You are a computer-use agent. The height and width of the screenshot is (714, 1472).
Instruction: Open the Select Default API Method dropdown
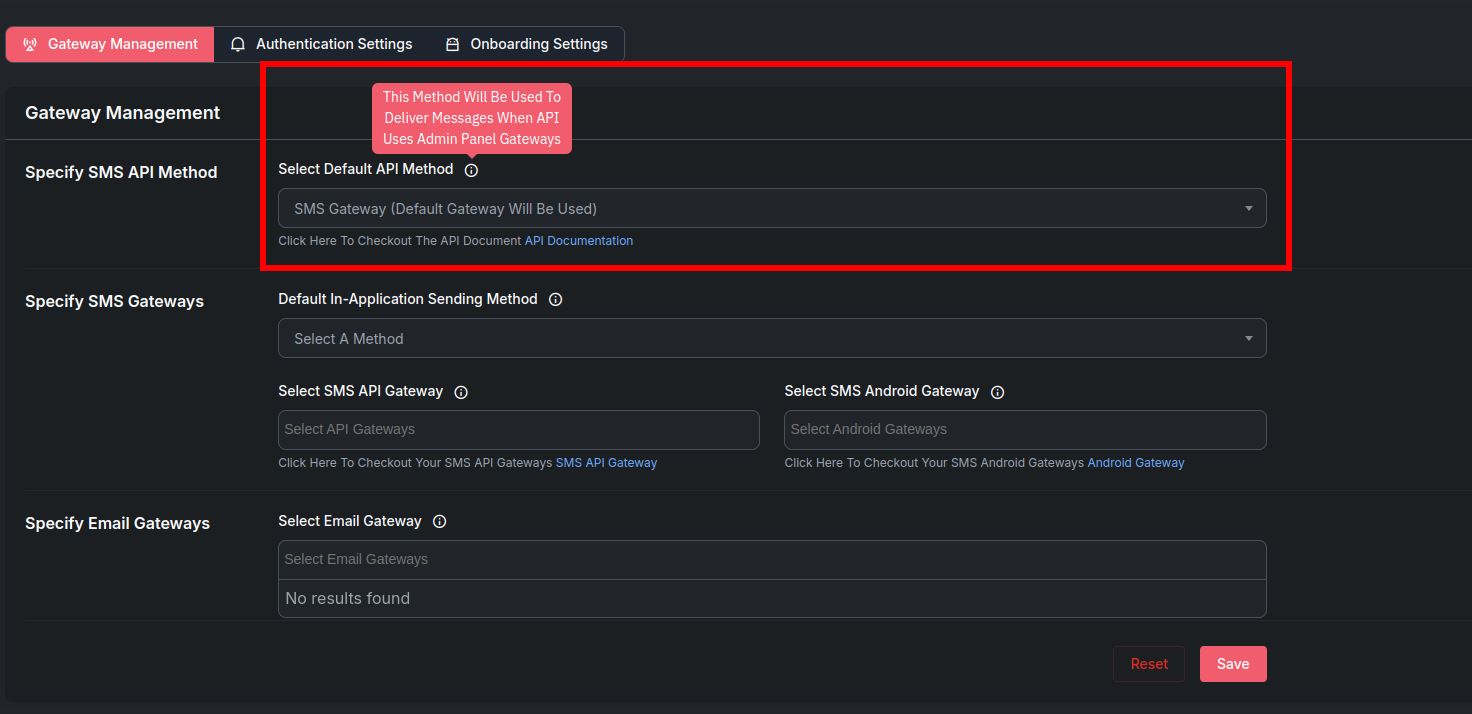(x=771, y=209)
